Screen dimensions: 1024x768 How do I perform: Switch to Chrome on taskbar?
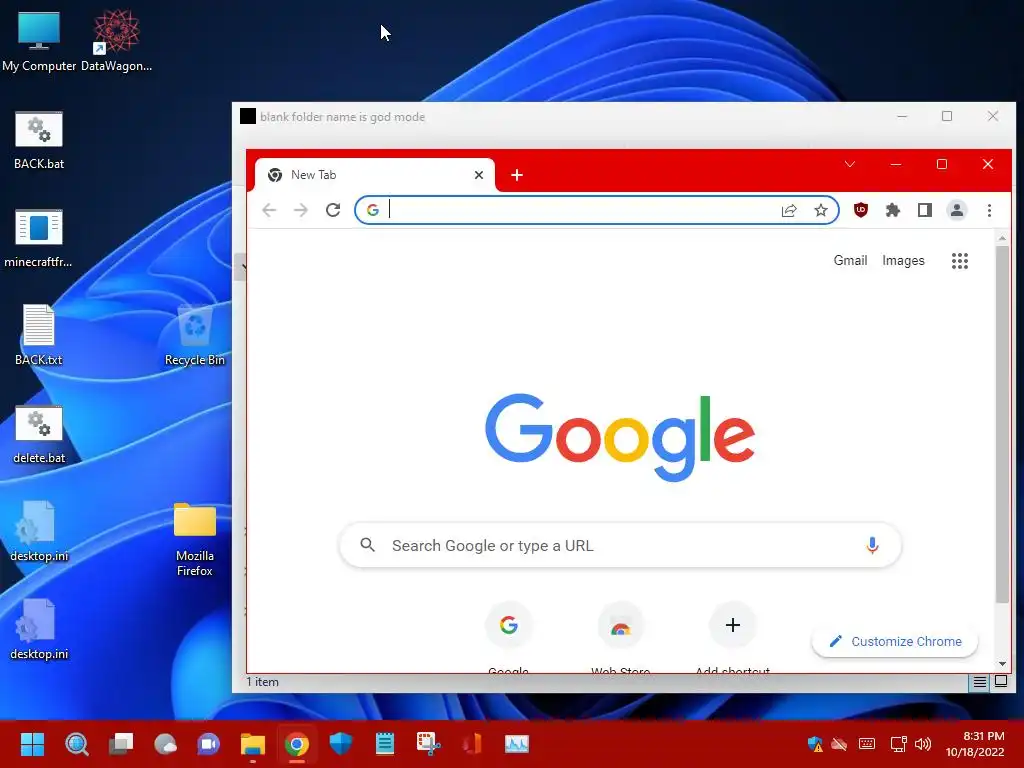(296, 744)
